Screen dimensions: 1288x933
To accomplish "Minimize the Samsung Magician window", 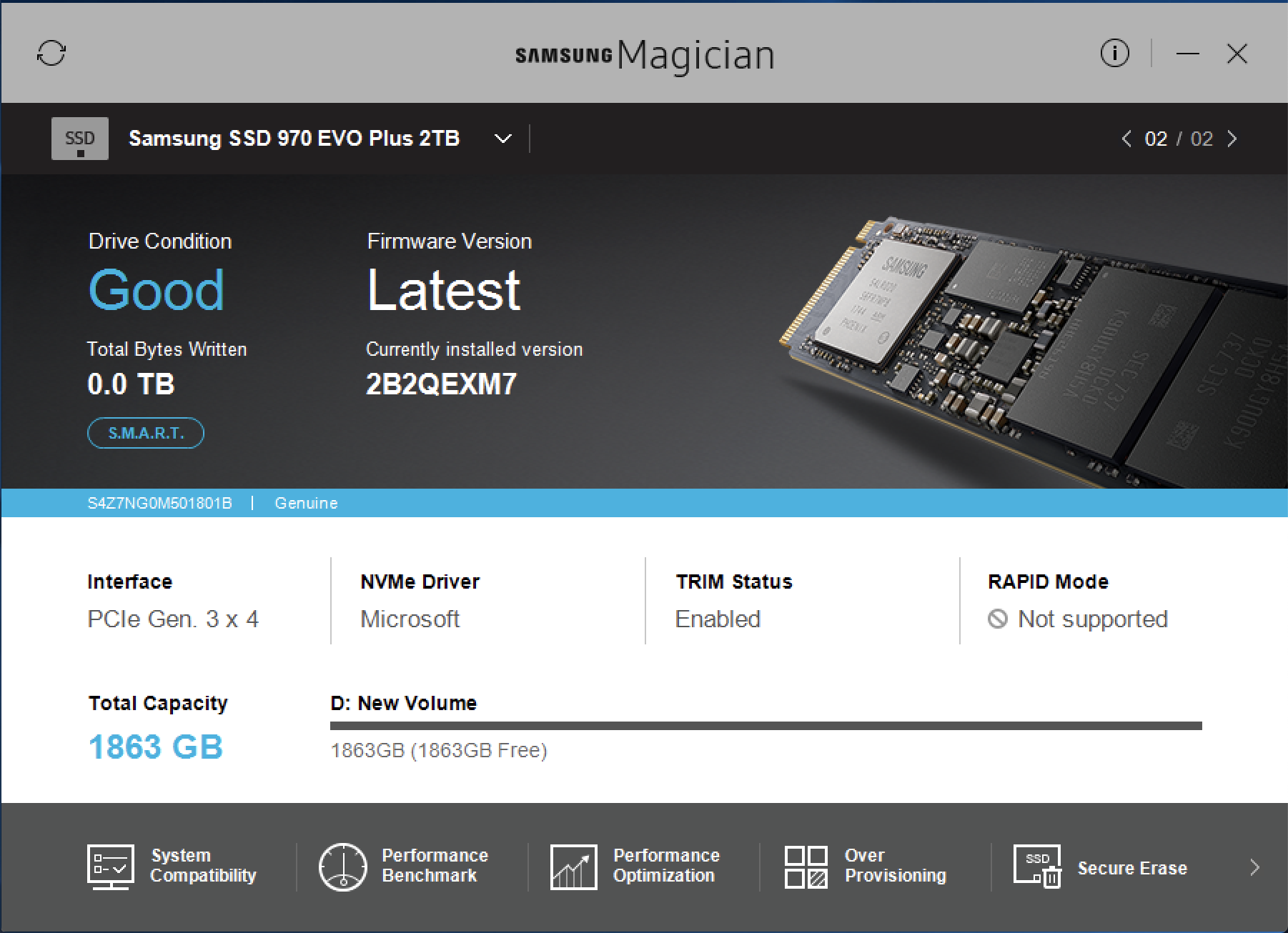I will tap(1188, 54).
